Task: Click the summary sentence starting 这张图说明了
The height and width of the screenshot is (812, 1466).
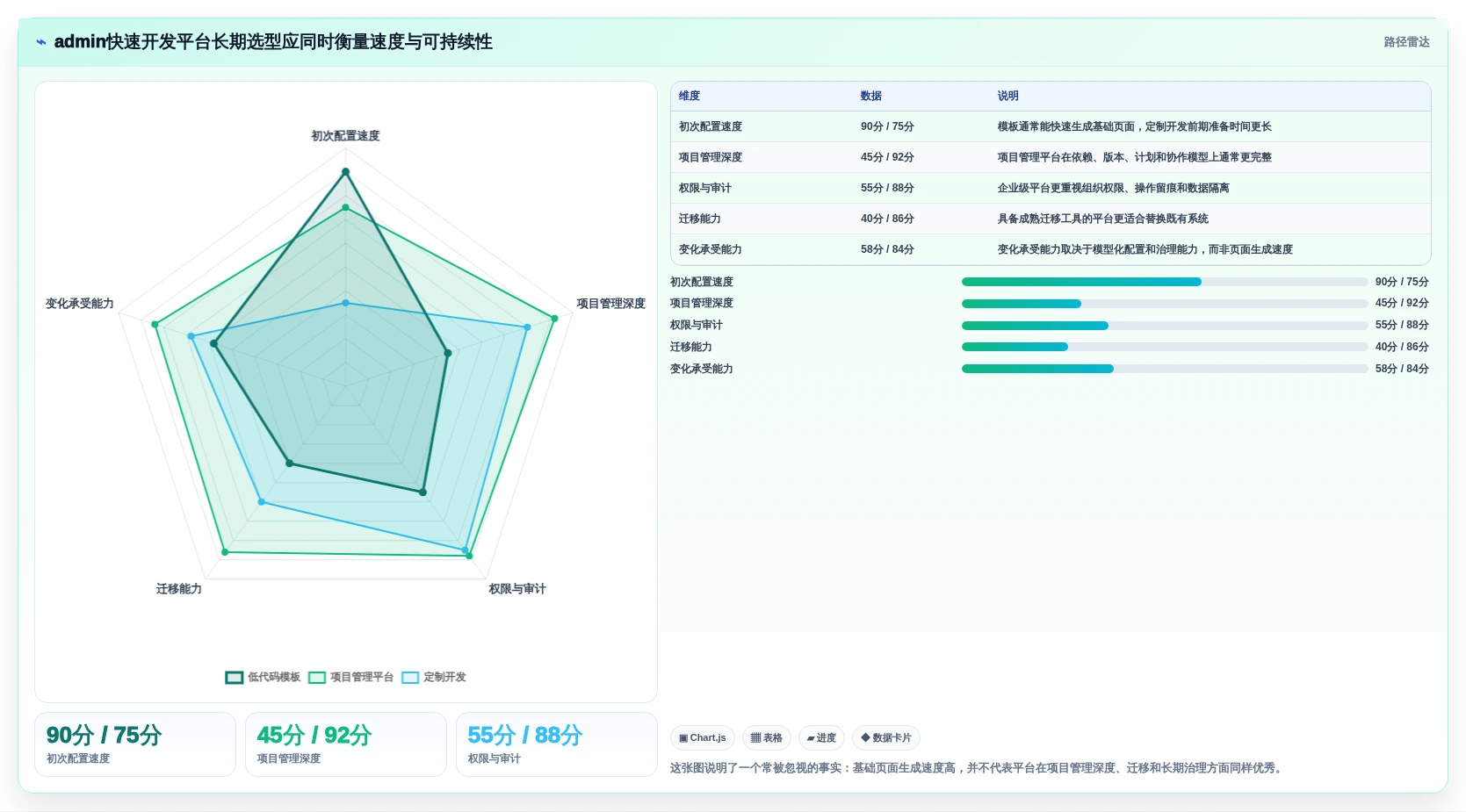Action: pos(979,768)
